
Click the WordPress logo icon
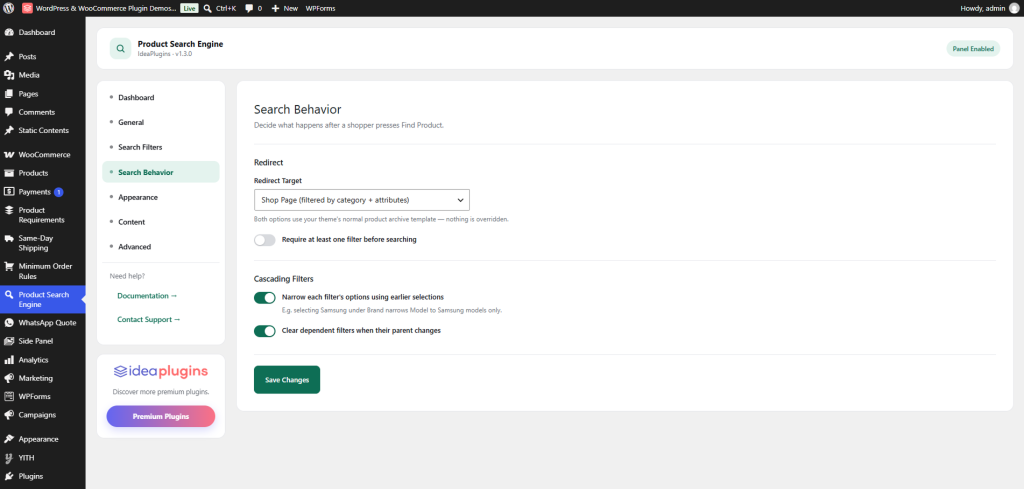click(x=9, y=8)
